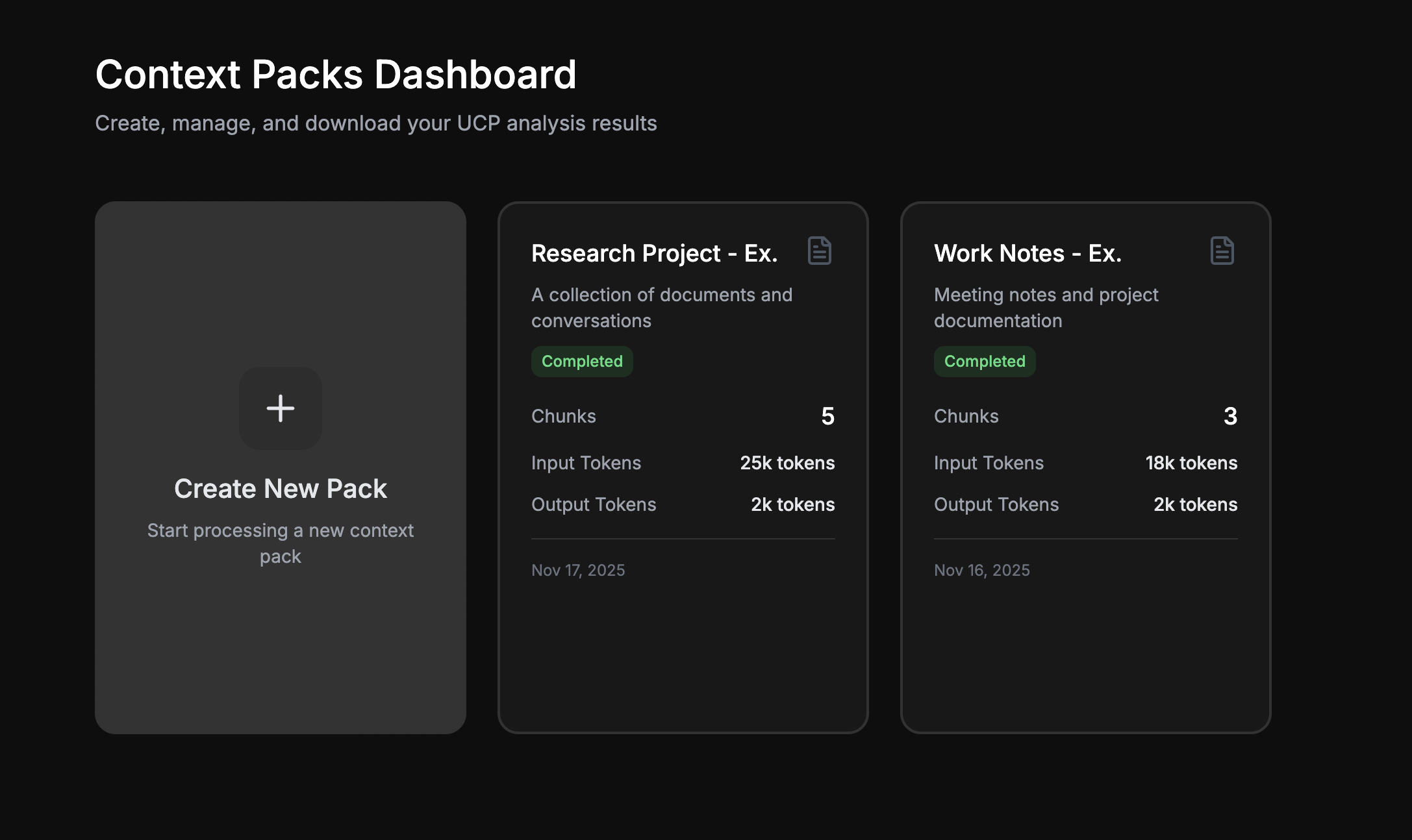The height and width of the screenshot is (840, 1412).
Task: Click the 2k output tokens on Research Project
Action: click(792, 504)
